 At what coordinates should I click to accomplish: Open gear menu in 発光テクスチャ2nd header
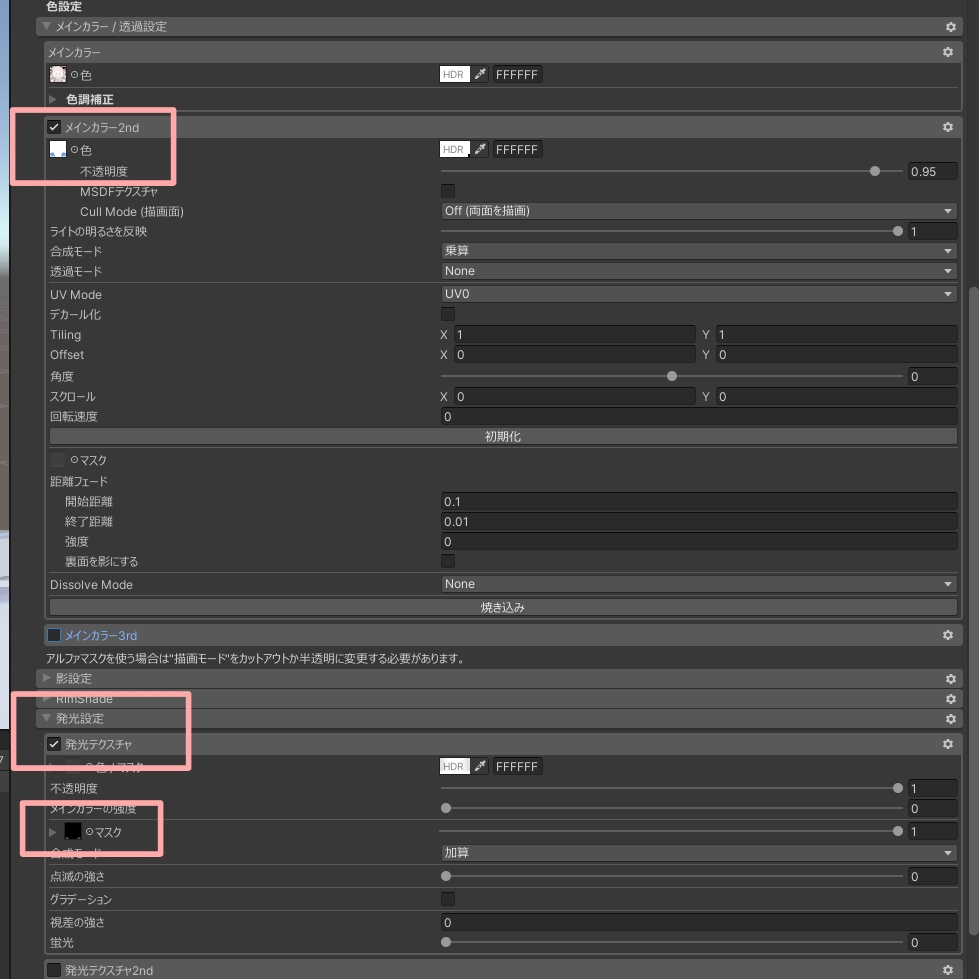tap(948, 970)
